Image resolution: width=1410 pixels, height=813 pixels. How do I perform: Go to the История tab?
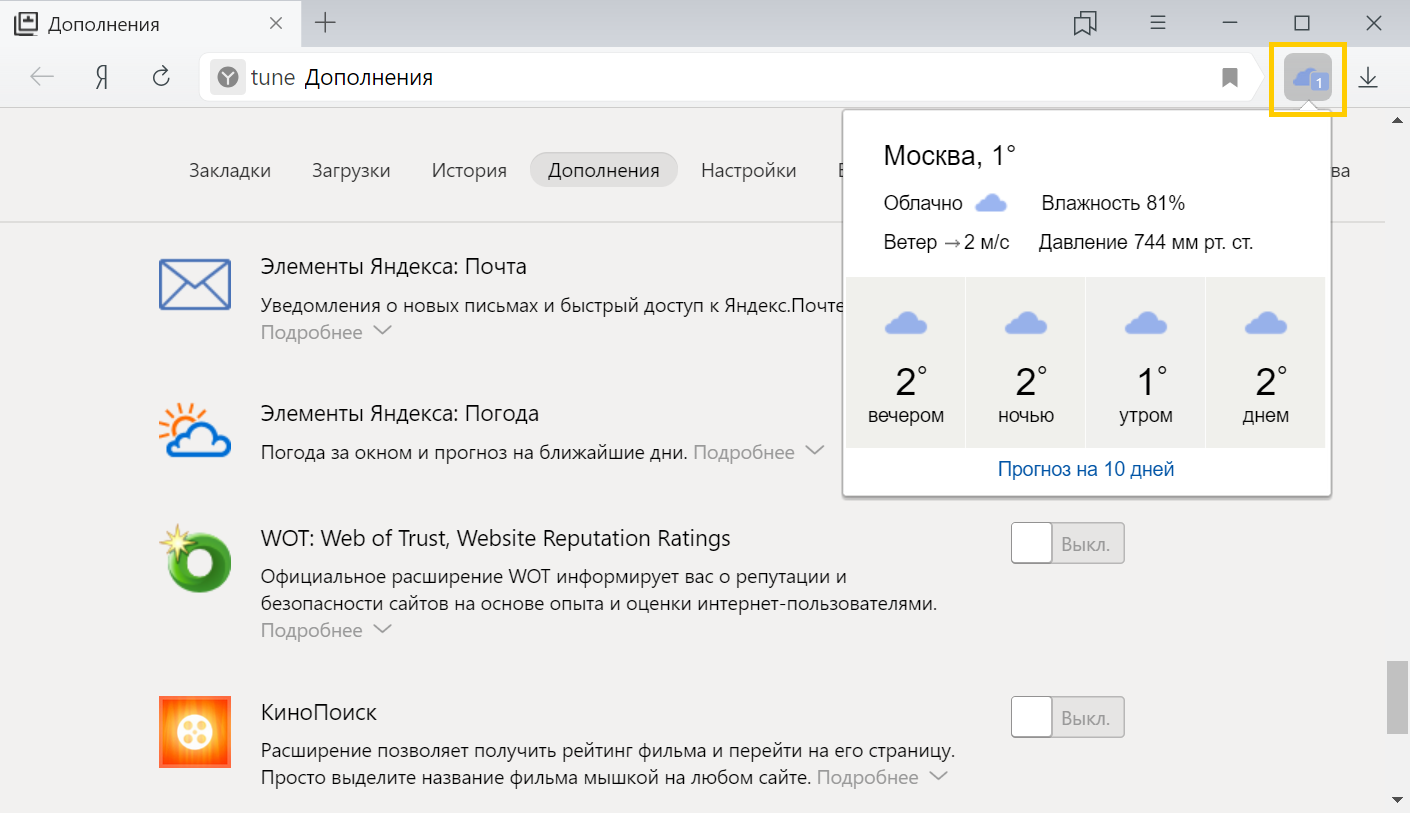point(469,170)
